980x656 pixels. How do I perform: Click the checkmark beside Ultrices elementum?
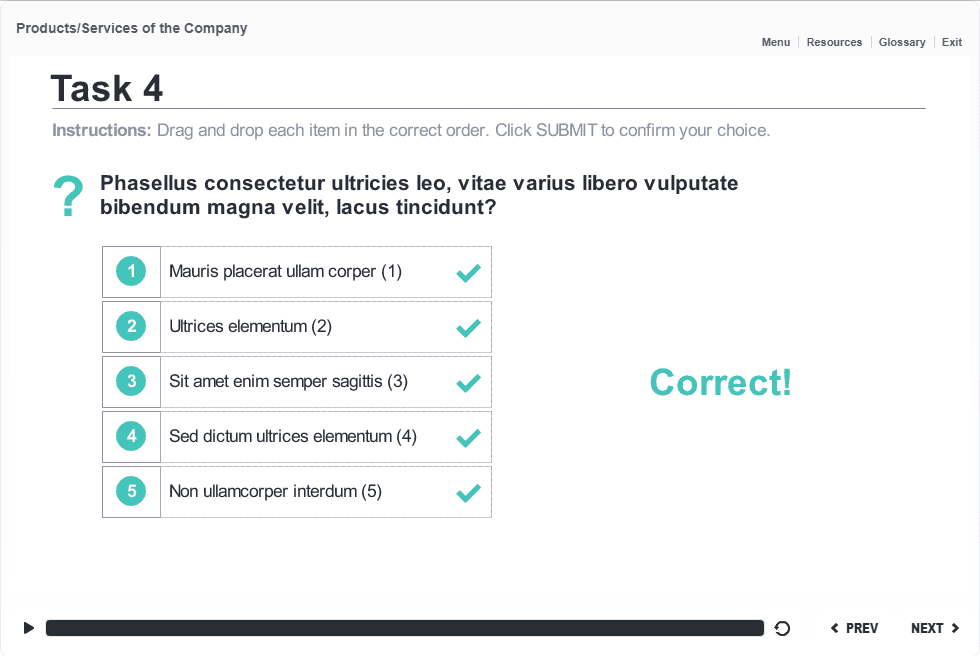468,326
